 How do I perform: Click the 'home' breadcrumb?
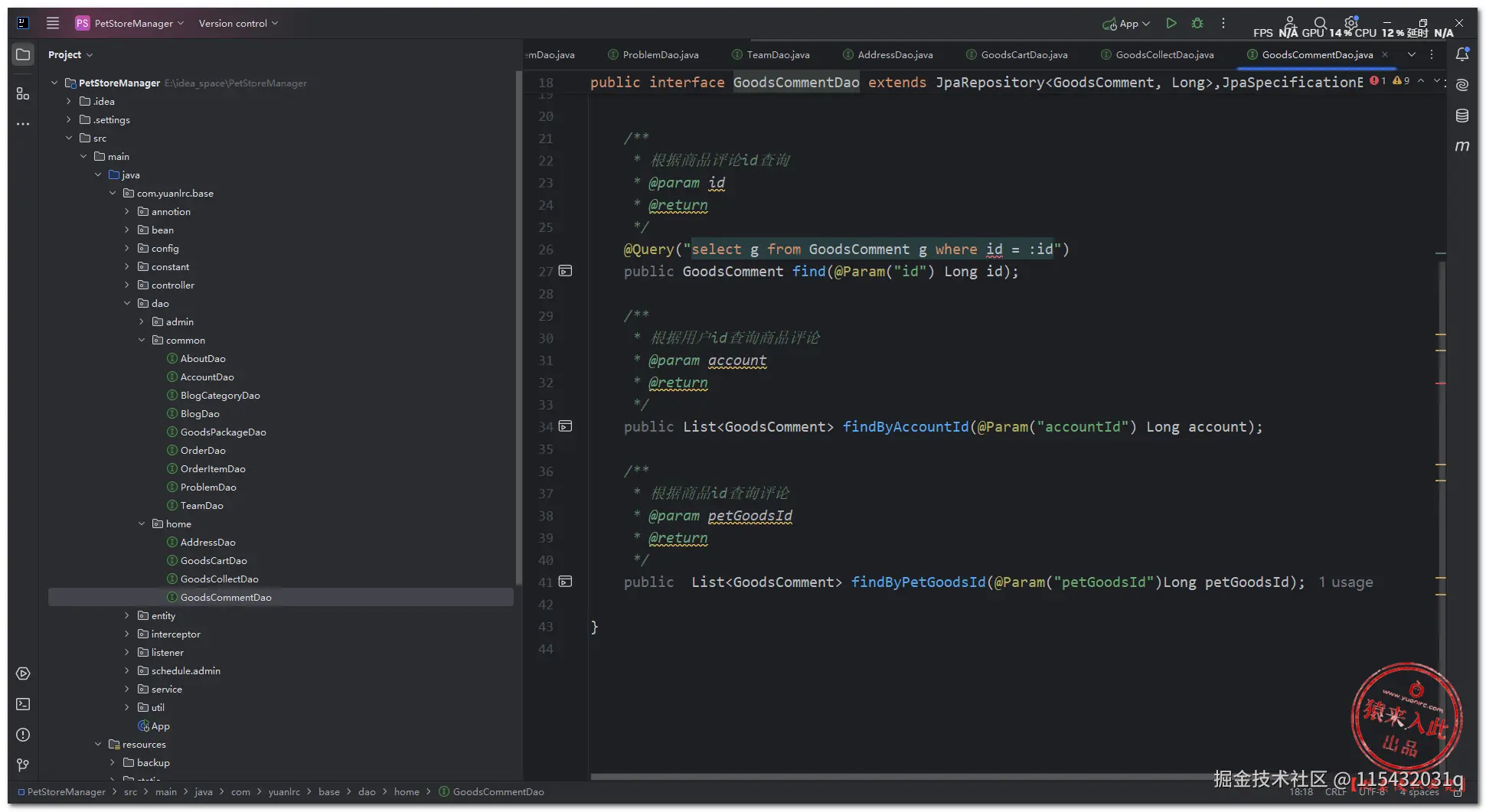[407, 791]
